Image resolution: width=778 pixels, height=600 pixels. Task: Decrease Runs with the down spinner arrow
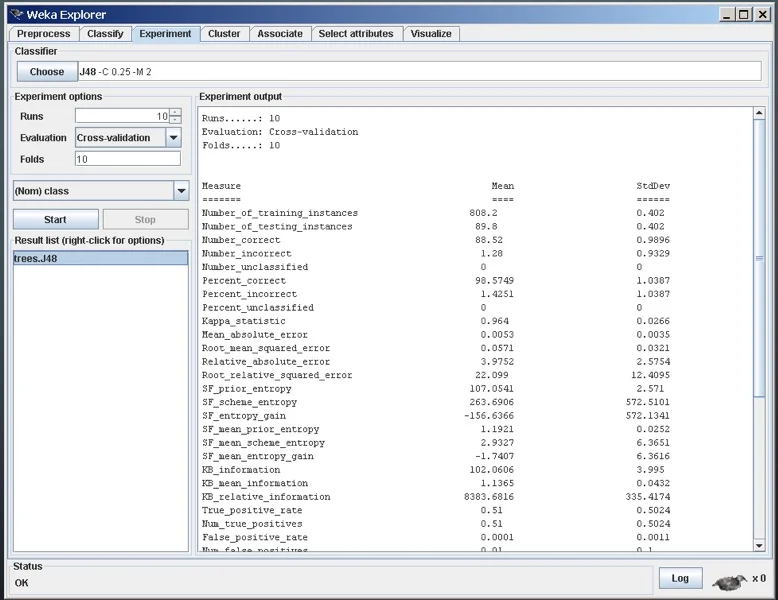pyautogui.click(x=175, y=120)
